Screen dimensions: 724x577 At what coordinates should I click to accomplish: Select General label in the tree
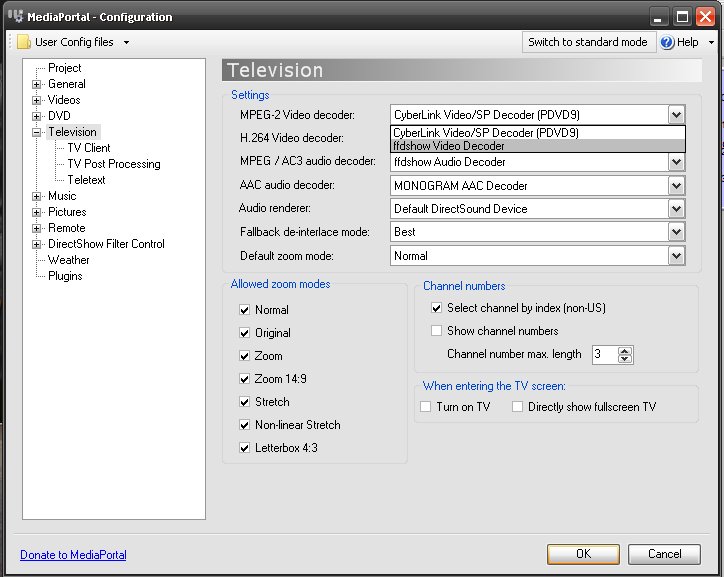click(x=67, y=84)
